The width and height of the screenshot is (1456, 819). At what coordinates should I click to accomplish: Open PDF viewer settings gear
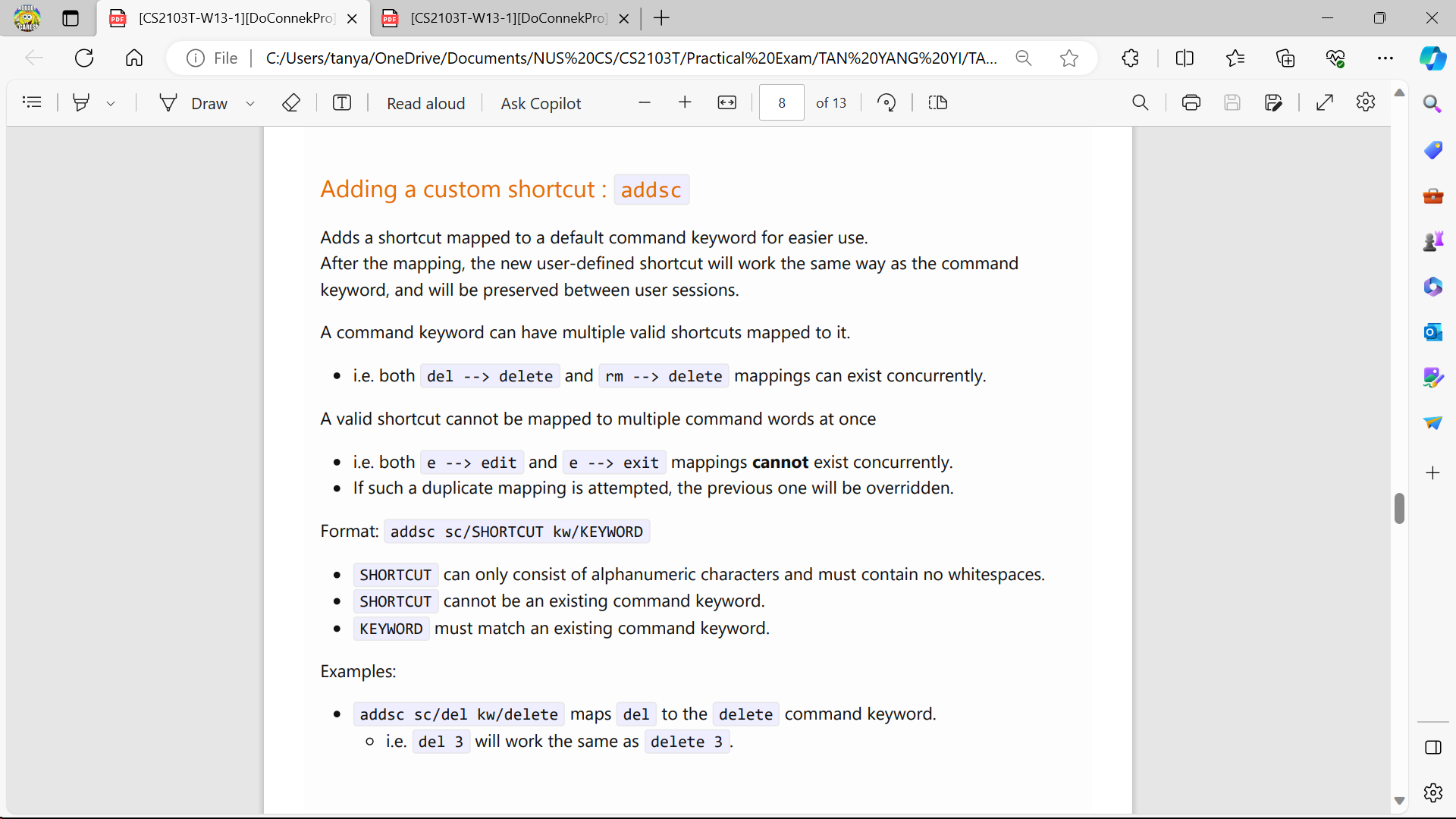click(1366, 102)
